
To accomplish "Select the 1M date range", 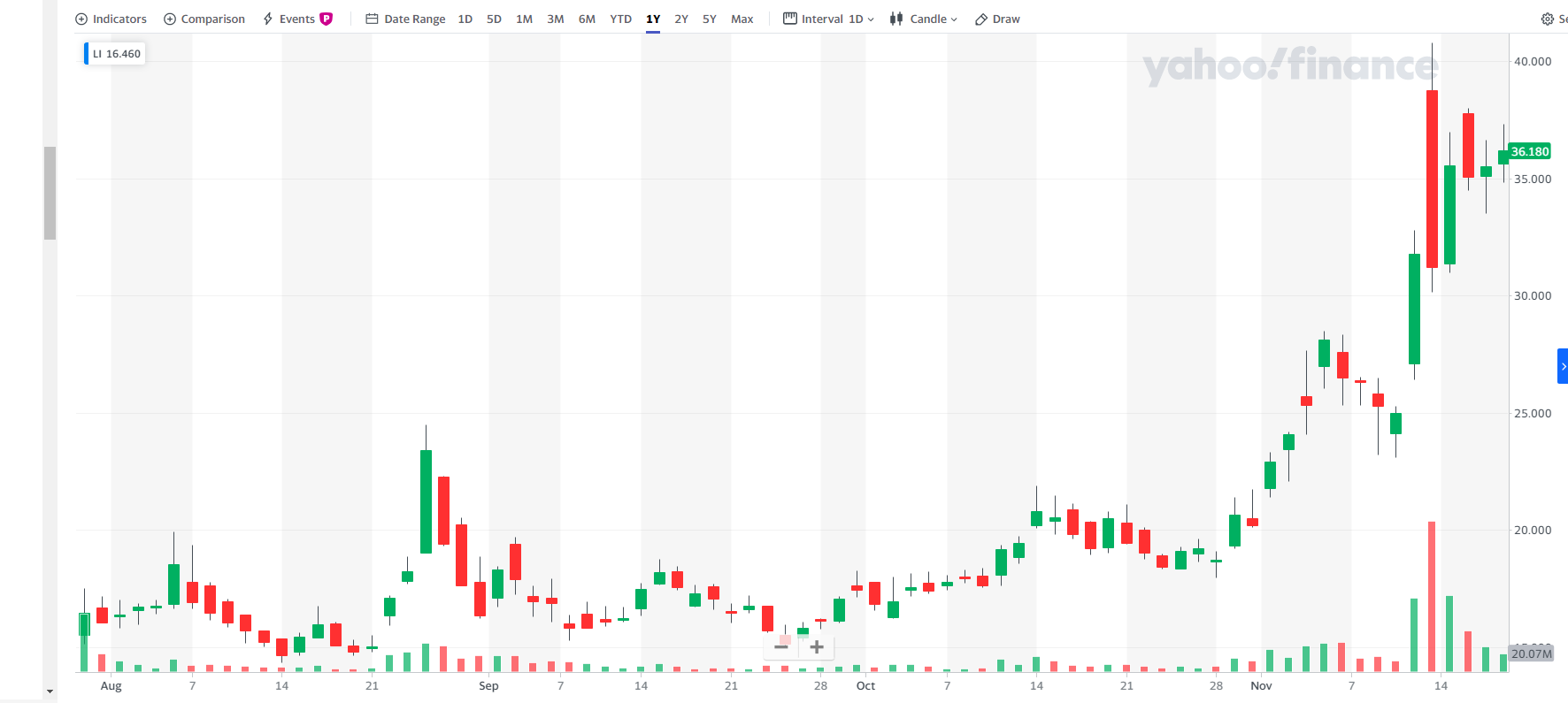I will (x=524, y=19).
